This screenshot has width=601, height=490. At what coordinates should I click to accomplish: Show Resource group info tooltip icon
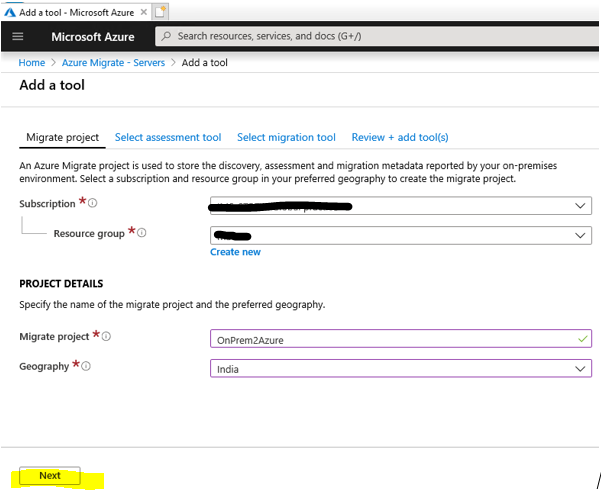pyautogui.click(x=141, y=233)
